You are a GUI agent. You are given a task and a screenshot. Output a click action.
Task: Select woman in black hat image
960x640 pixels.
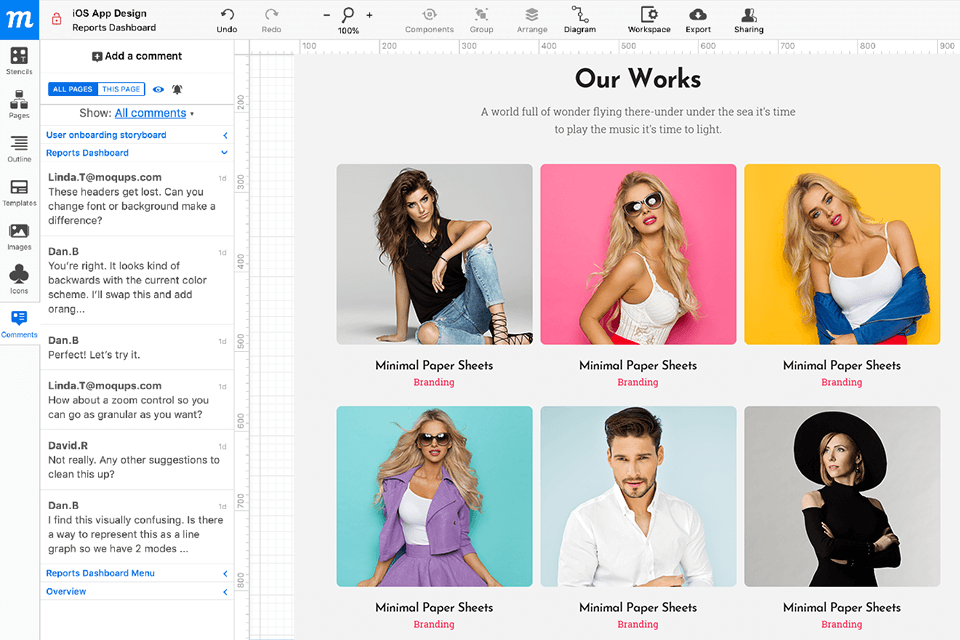842,496
